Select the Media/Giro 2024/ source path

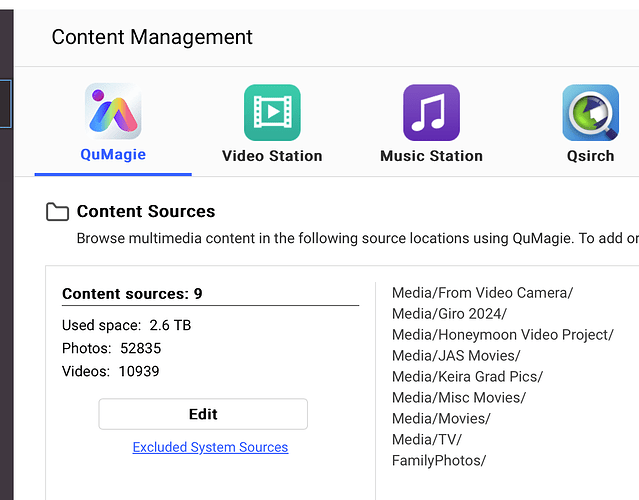(x=449, y=314)
